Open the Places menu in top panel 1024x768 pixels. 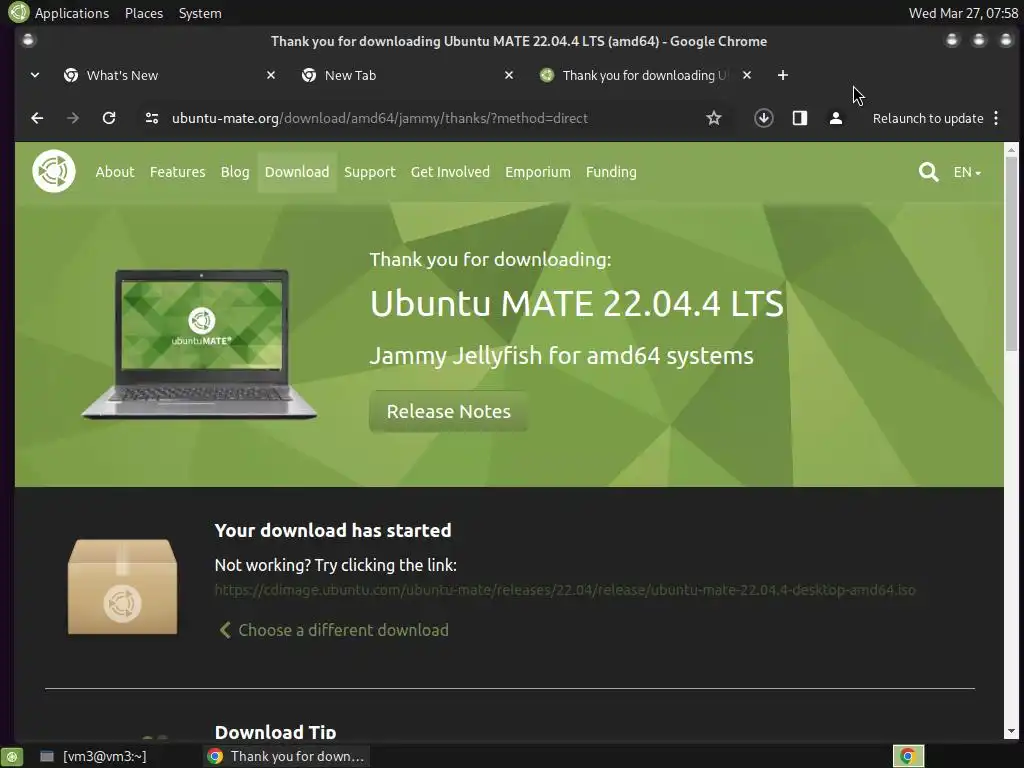click(144, 13)
